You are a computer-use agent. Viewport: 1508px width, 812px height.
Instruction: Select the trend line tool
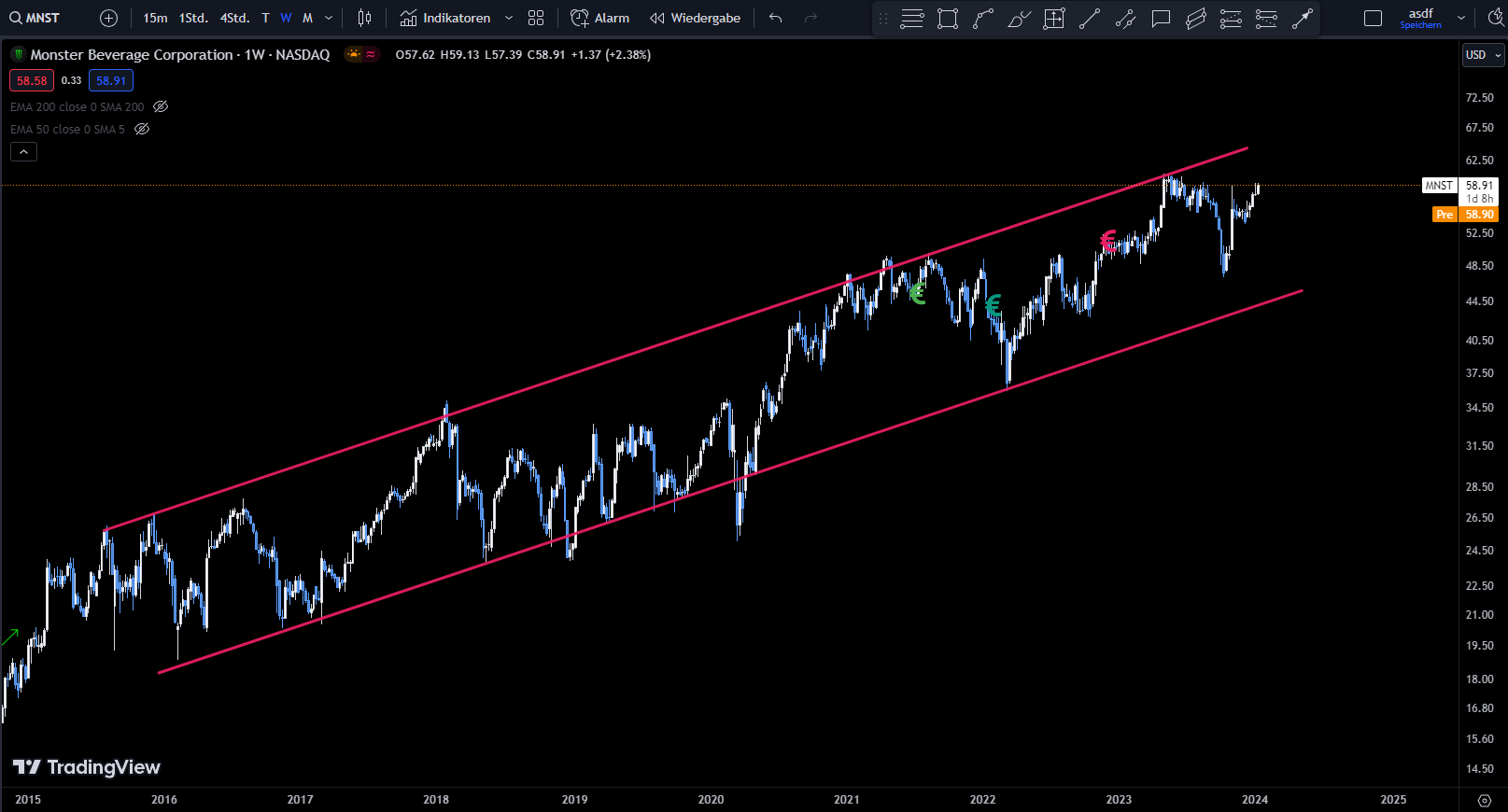point(1090,19)
